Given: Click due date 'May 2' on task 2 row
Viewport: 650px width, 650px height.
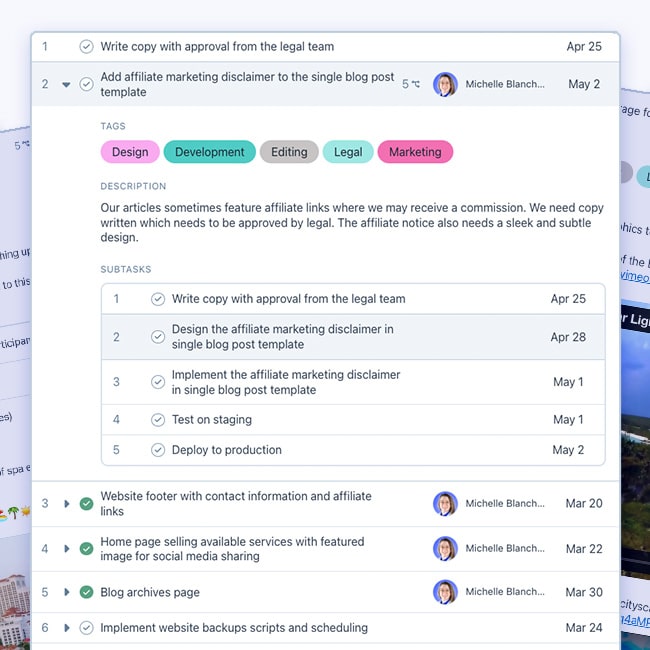Looking at the screenshot, I should pos(584,84).
